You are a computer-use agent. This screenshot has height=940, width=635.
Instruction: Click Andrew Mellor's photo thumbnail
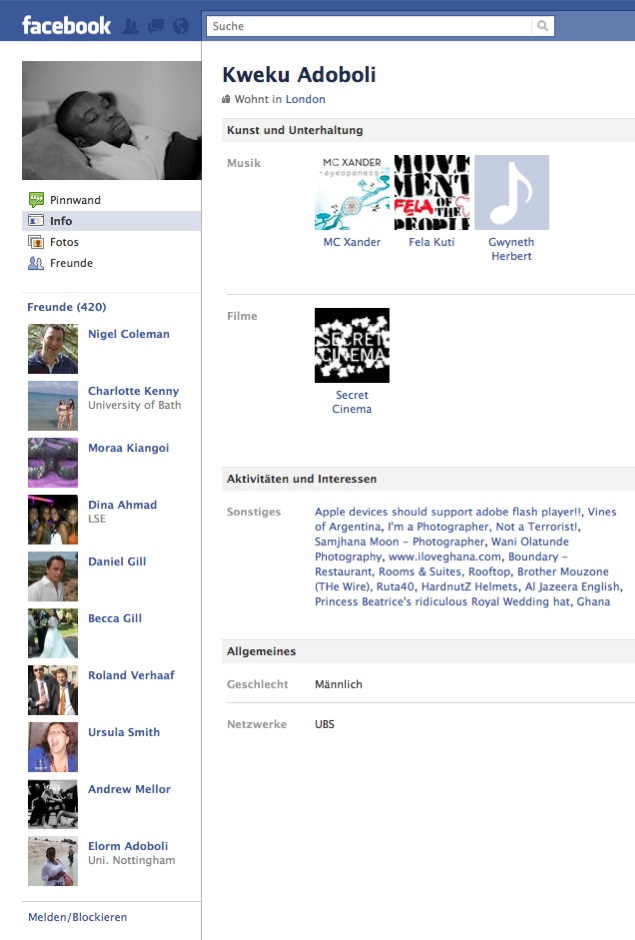[53, 805]
